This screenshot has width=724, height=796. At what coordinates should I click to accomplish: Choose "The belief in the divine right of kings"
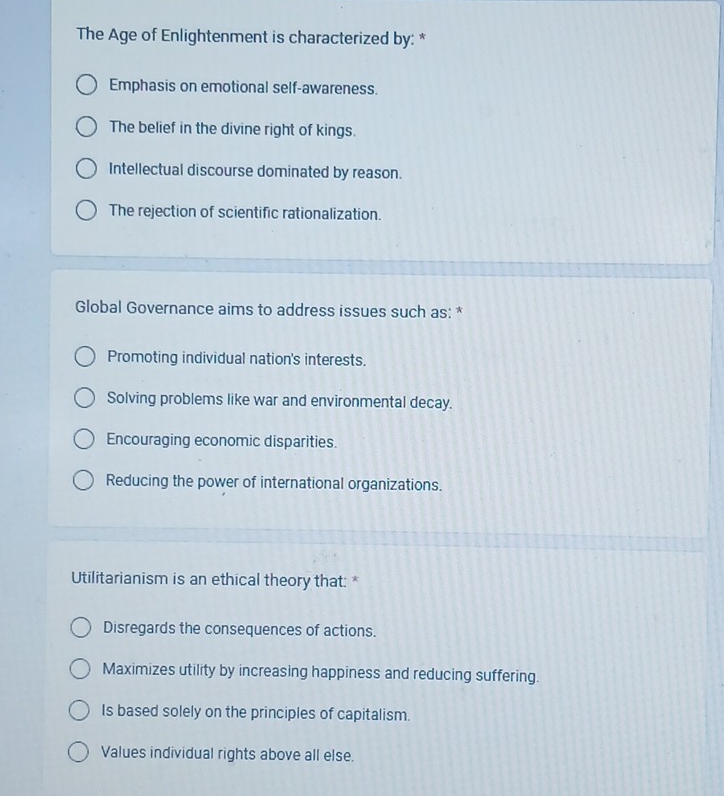(x=86, y=127)
